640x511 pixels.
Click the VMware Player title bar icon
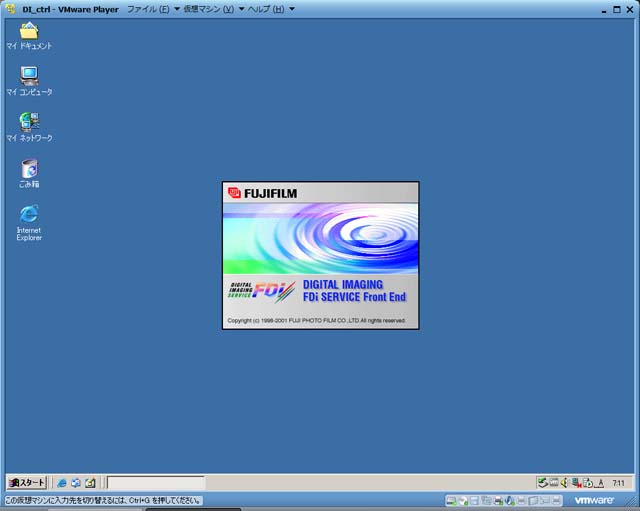click(11, 9)
